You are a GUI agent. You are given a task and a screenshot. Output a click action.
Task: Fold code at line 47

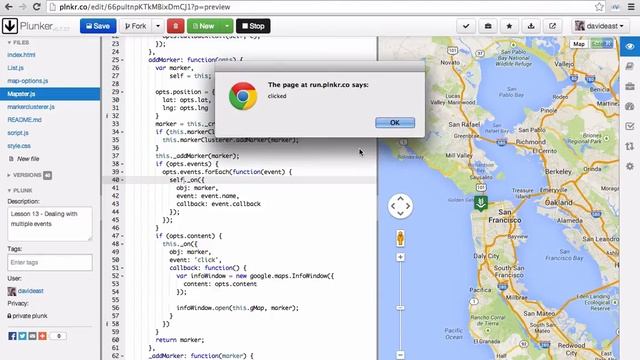(122, 236)
